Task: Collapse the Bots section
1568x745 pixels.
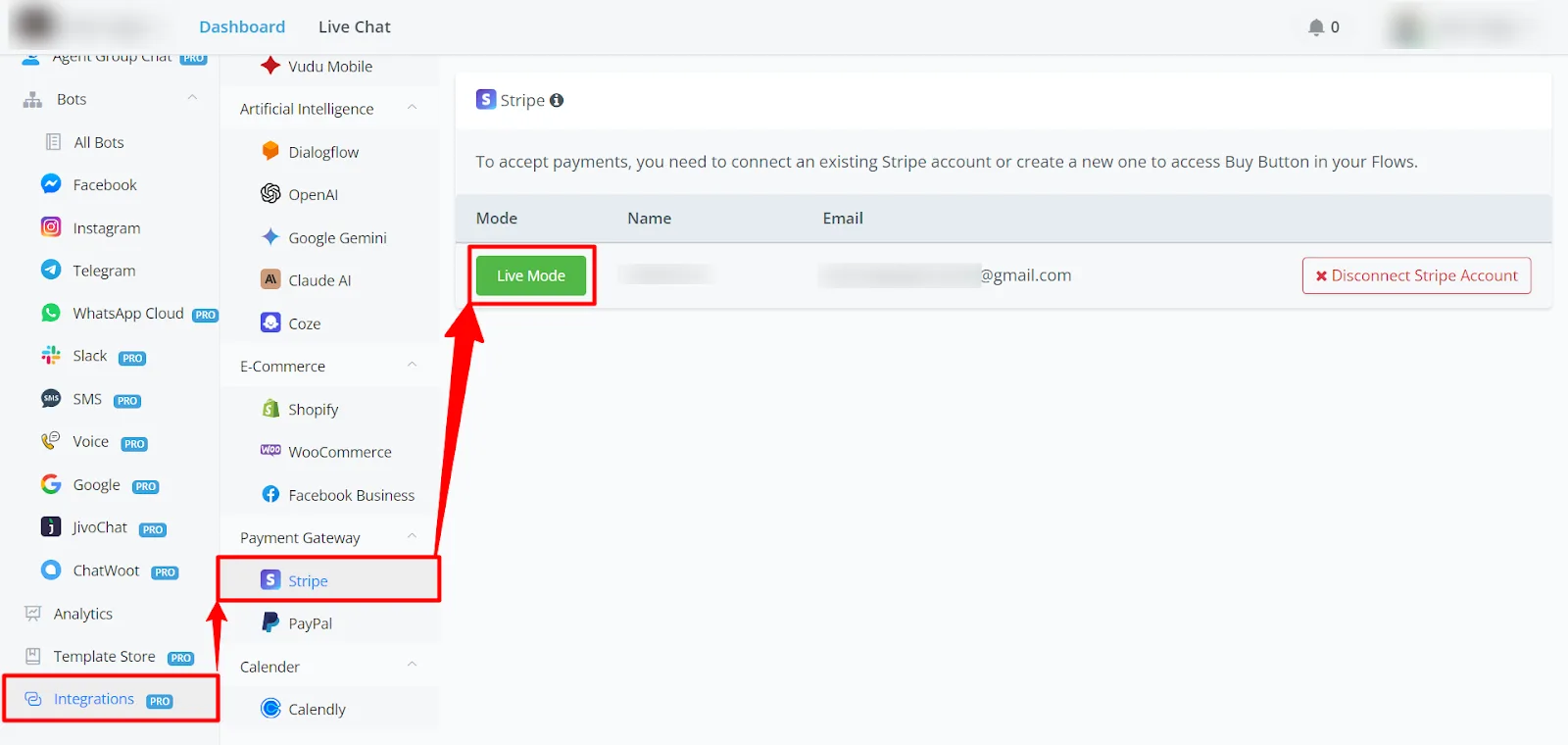Action: pos(192,98)
